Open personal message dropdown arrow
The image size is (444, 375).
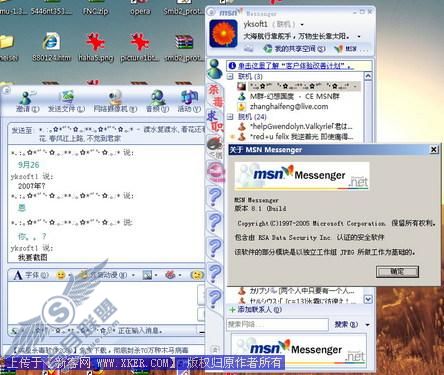[359, 36]
